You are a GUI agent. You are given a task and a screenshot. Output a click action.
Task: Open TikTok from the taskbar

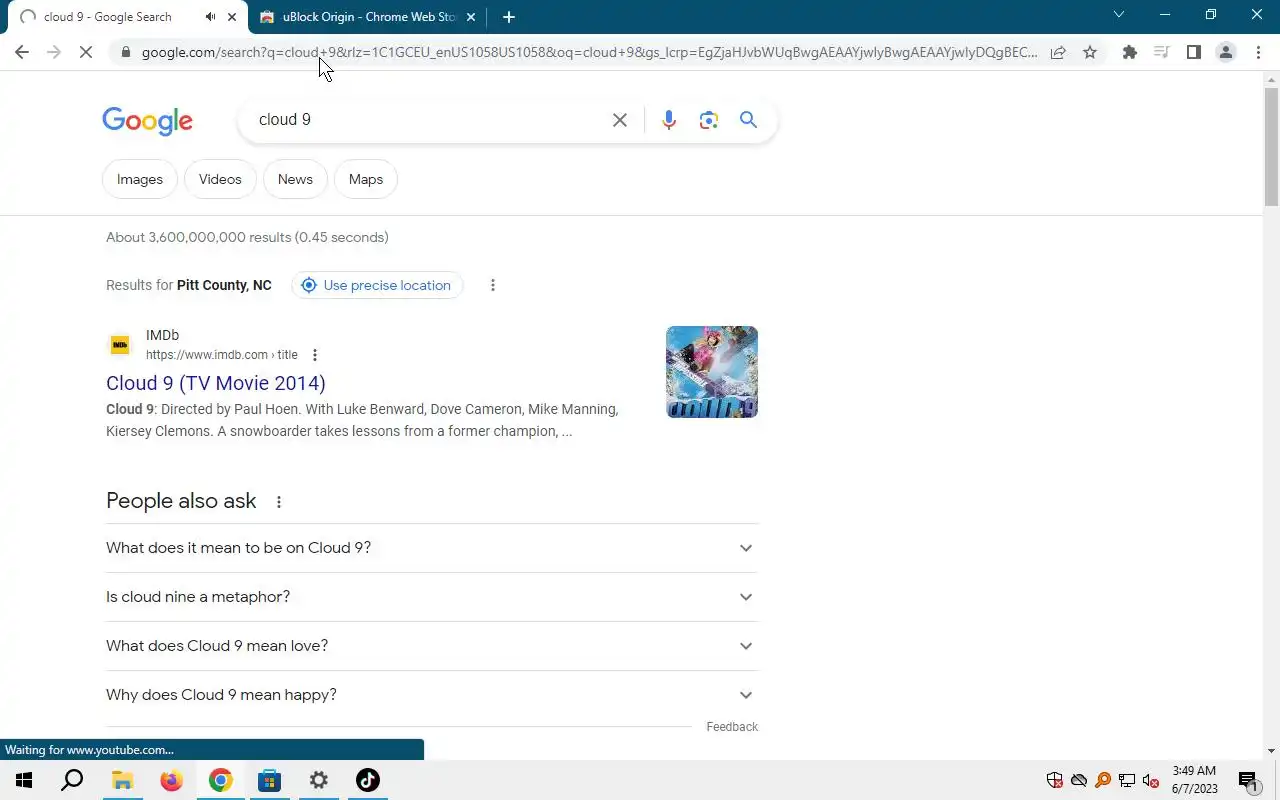click(367, 780)
